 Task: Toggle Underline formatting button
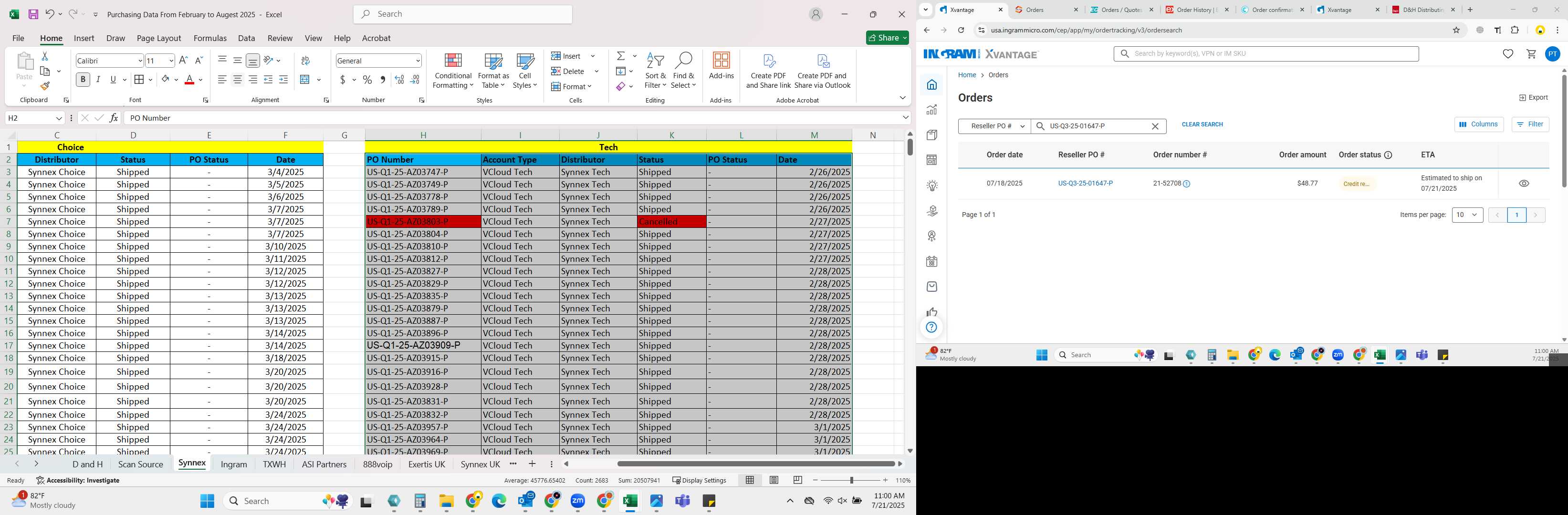tap(113, 80)
